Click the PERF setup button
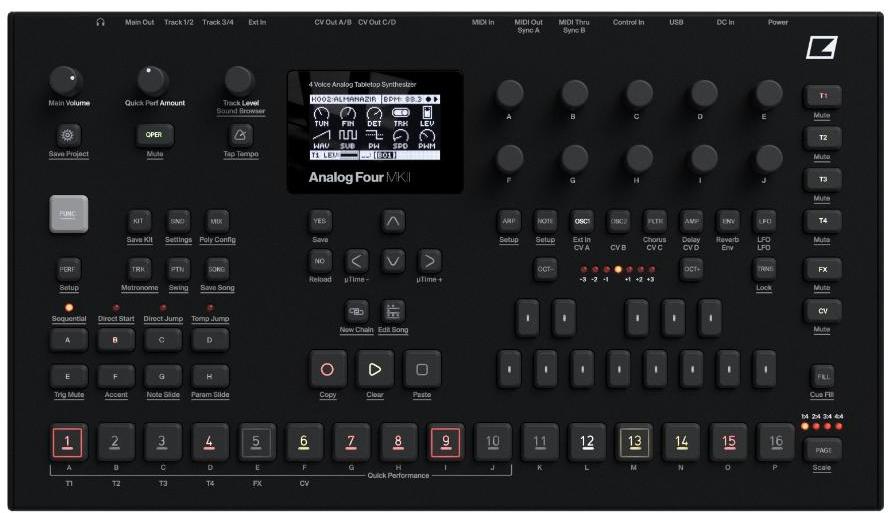 tap(67, 270)
